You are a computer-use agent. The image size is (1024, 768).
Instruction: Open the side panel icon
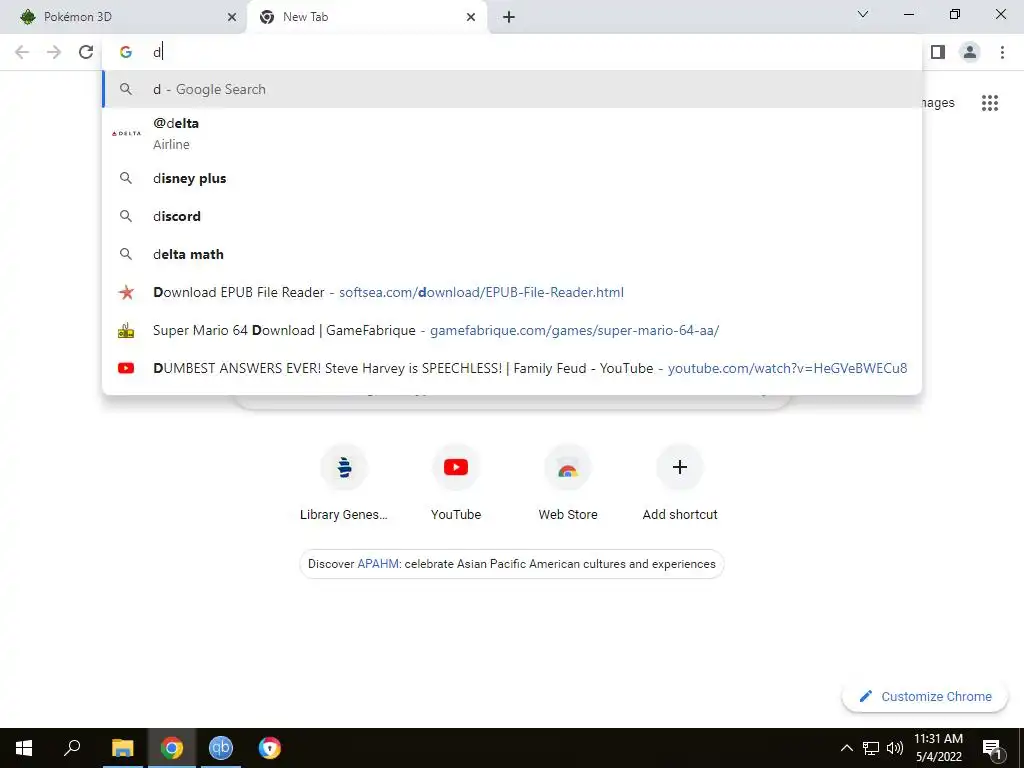pyautogui.click(x=938, y=52)
